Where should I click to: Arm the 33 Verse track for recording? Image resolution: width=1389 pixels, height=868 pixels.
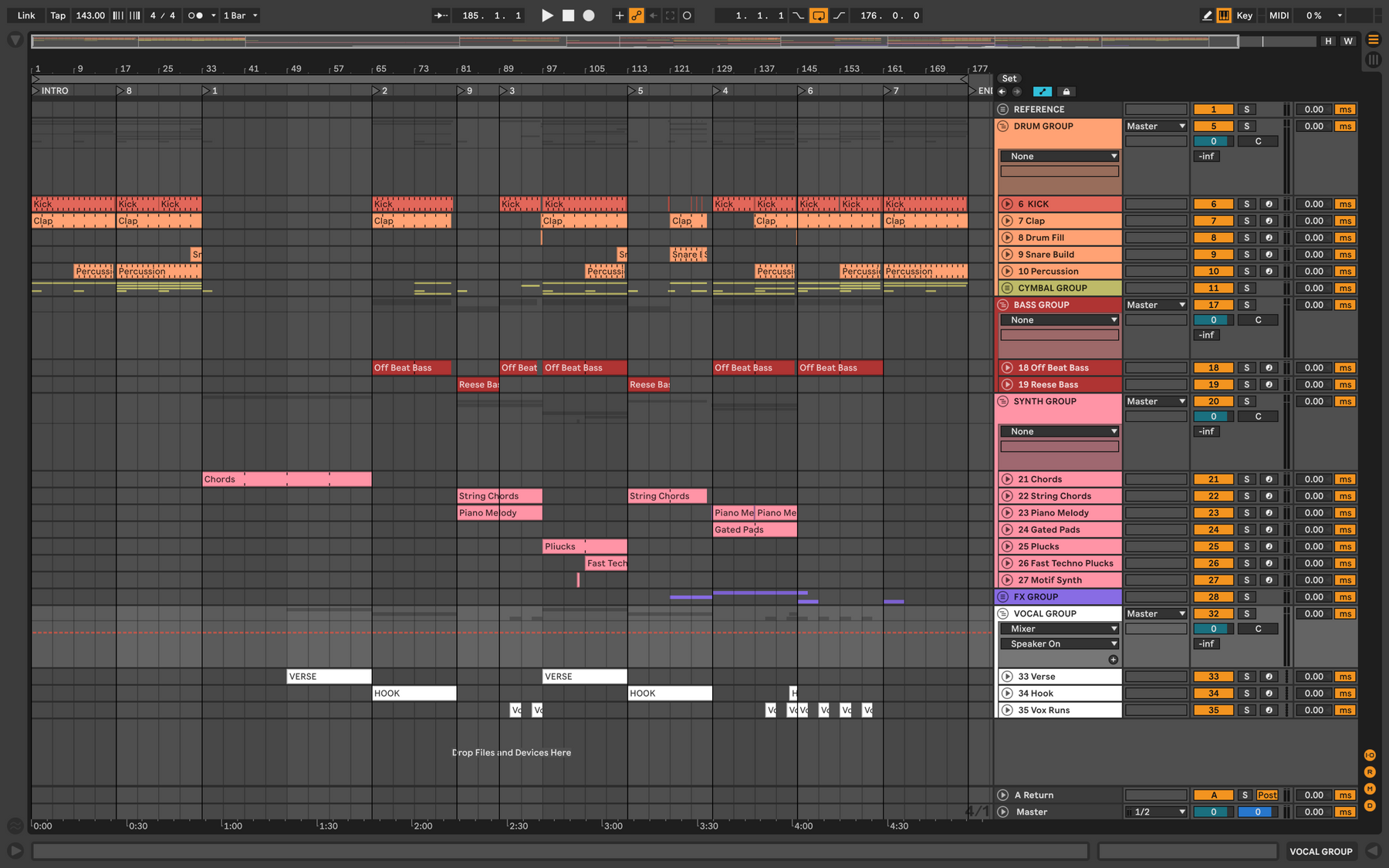click(1269, 677)
